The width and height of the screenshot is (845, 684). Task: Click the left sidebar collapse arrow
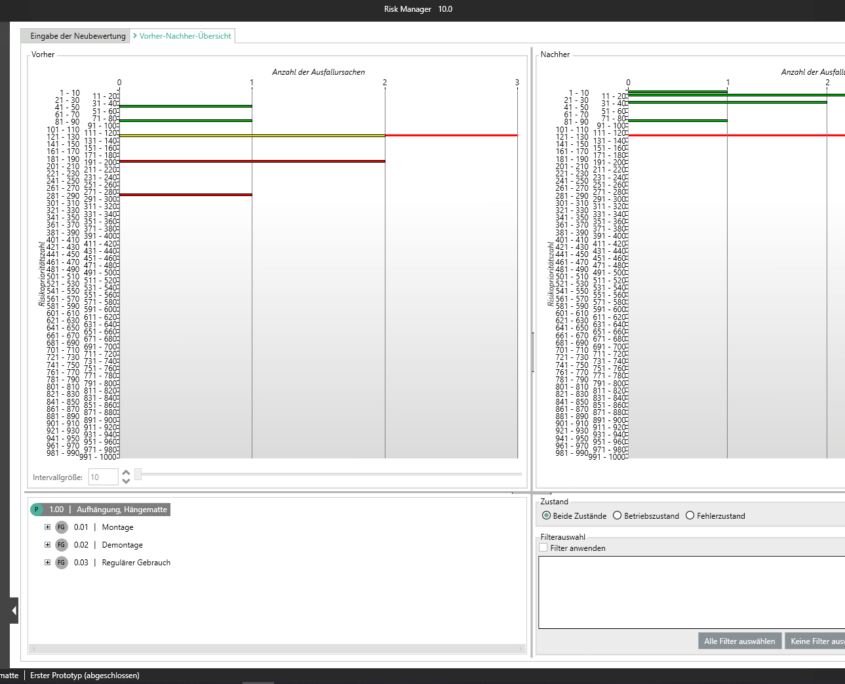pyautogui.click(x=13, y=609)
